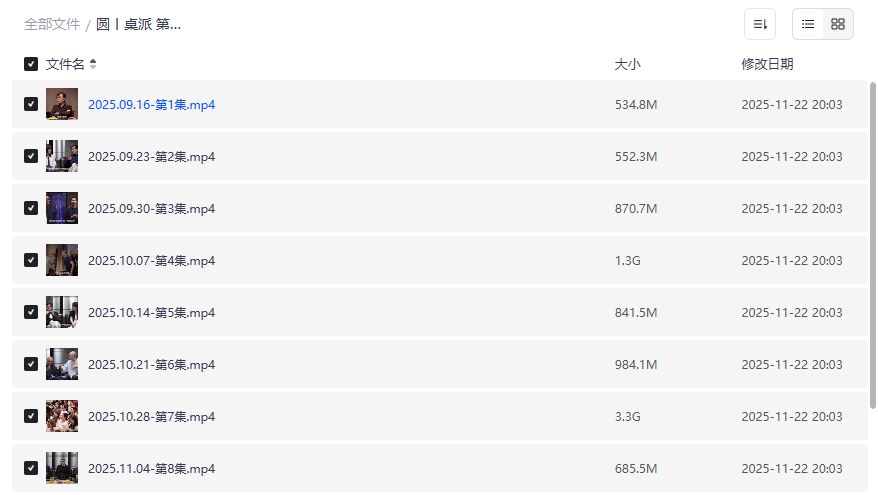Screen dimensions: 878x495
Task: Deselect the 2025.11.04-第8集.mp4 checkbox
Action: point(31,468)
